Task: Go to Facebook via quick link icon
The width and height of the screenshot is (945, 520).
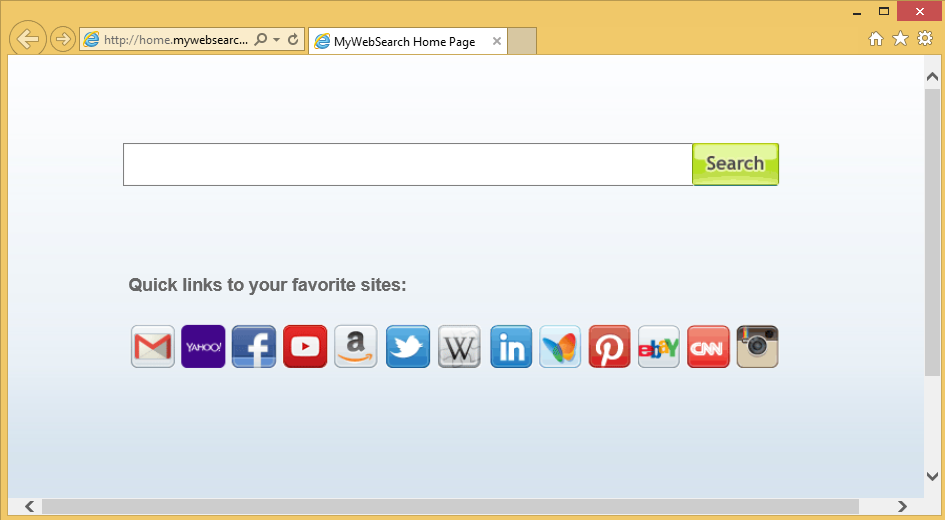Action: pos(254,347)
